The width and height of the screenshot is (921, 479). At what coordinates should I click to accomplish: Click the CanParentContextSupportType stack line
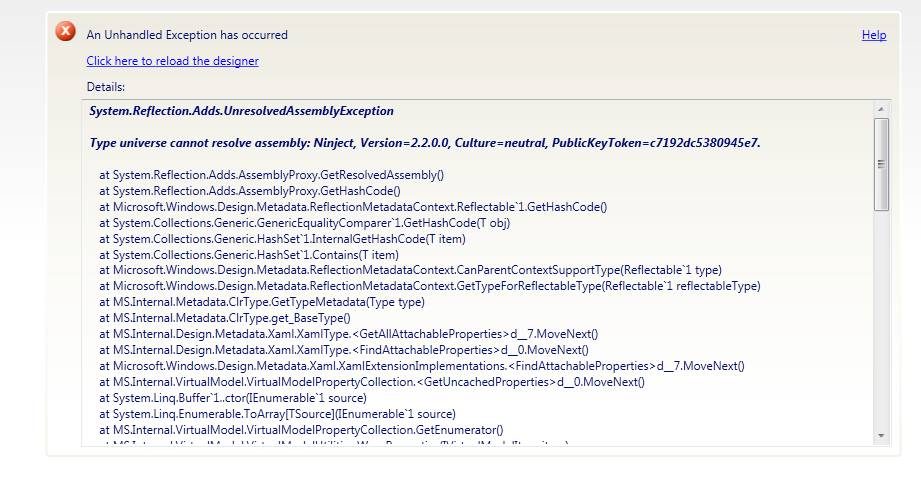[410, 270]
